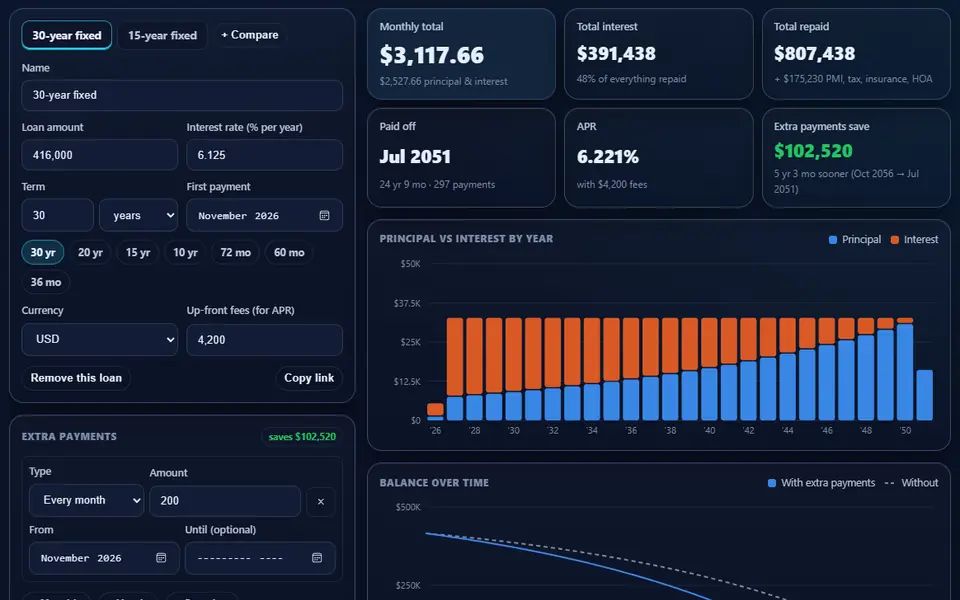The width and height of the screenshot is (960, 600).
Task: Select the 36 mo term preset
Action: click(46, 282)
